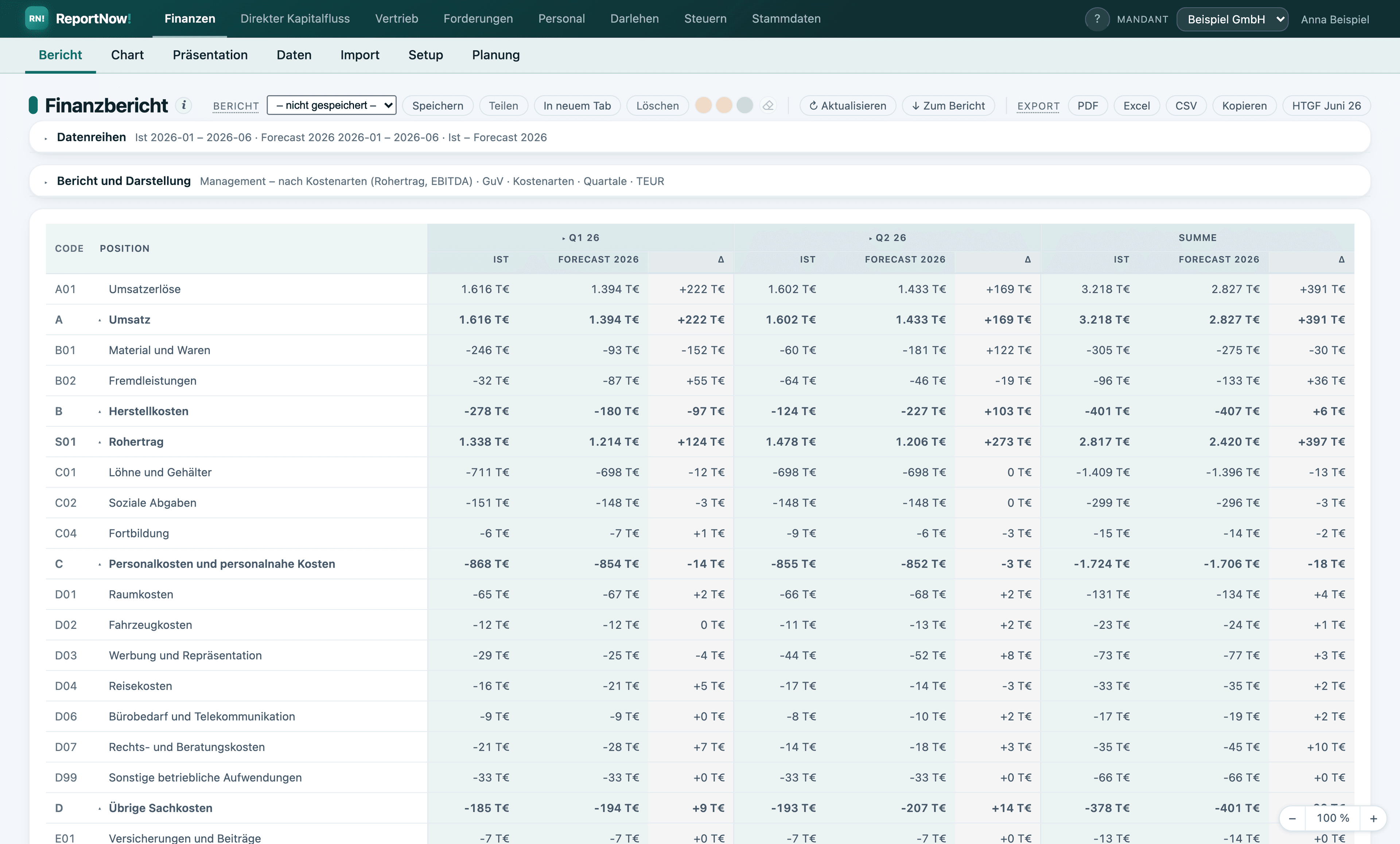This screenshot has height=844, width=1400.
Task: Click the Anna Beispiel user name
Action: pyautogui.click(x=1335, y=19)
